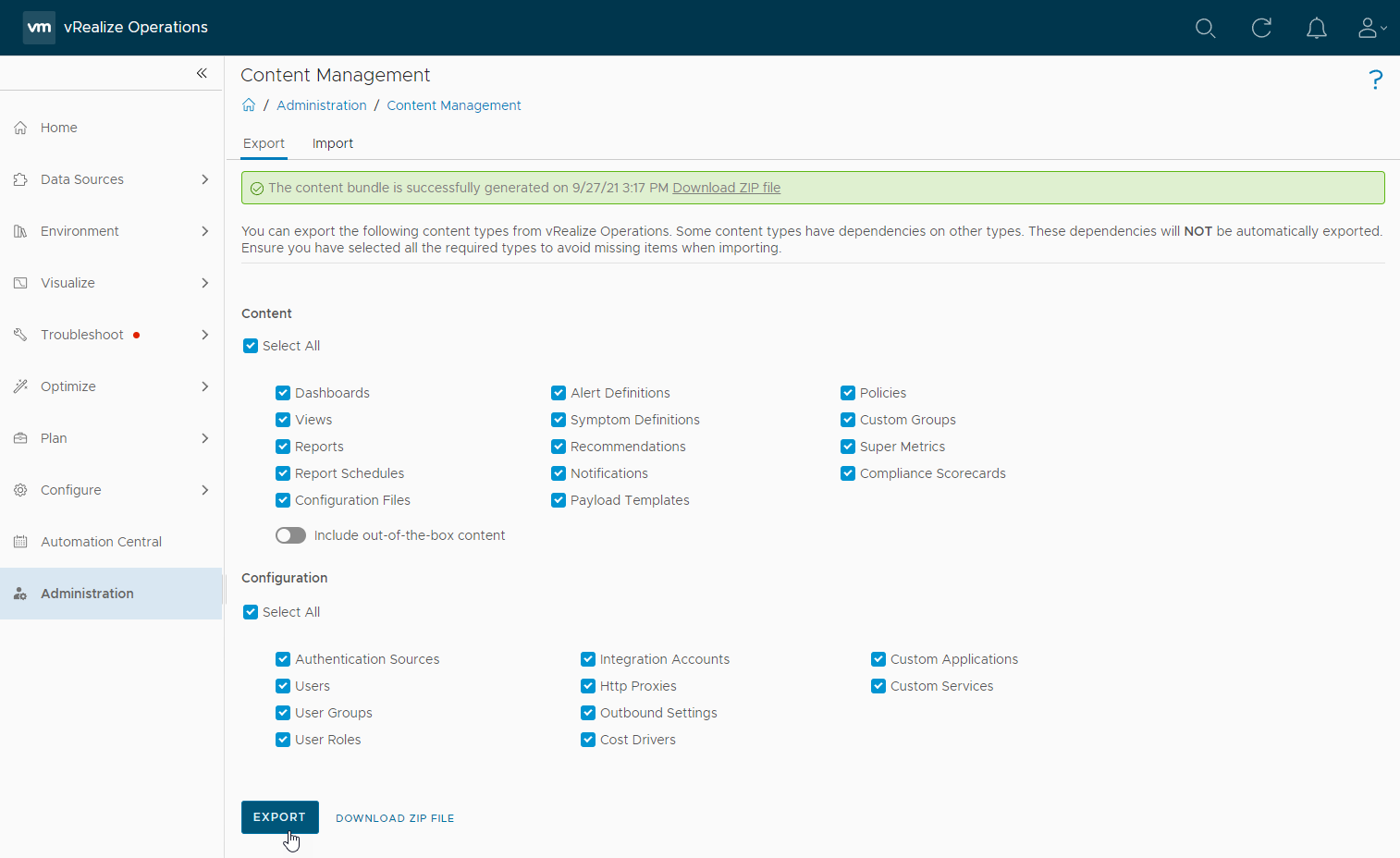Uncheck the Cost Drivers checkbox
The height and width of the screenshot is (858, 1400).
click(588, 740)
